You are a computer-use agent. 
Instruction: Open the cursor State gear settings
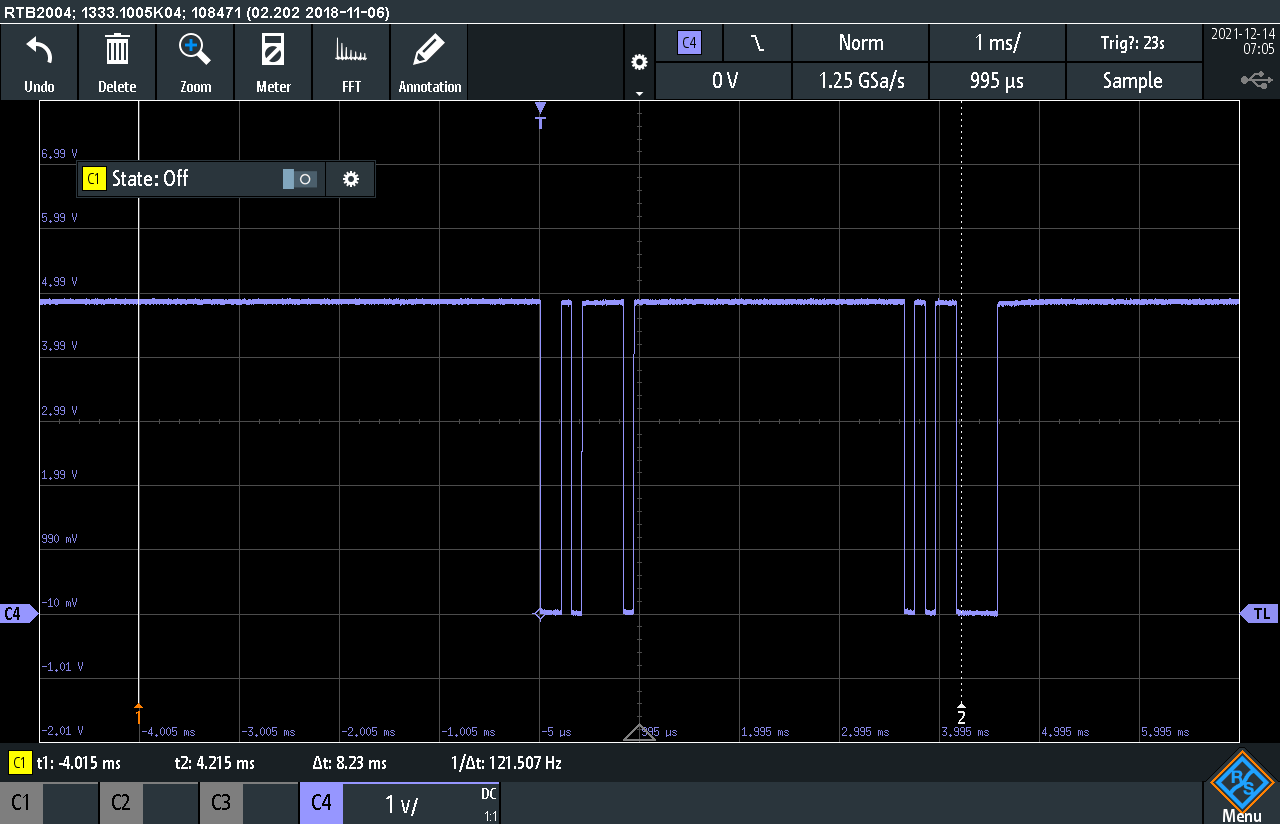coord(350,179)
